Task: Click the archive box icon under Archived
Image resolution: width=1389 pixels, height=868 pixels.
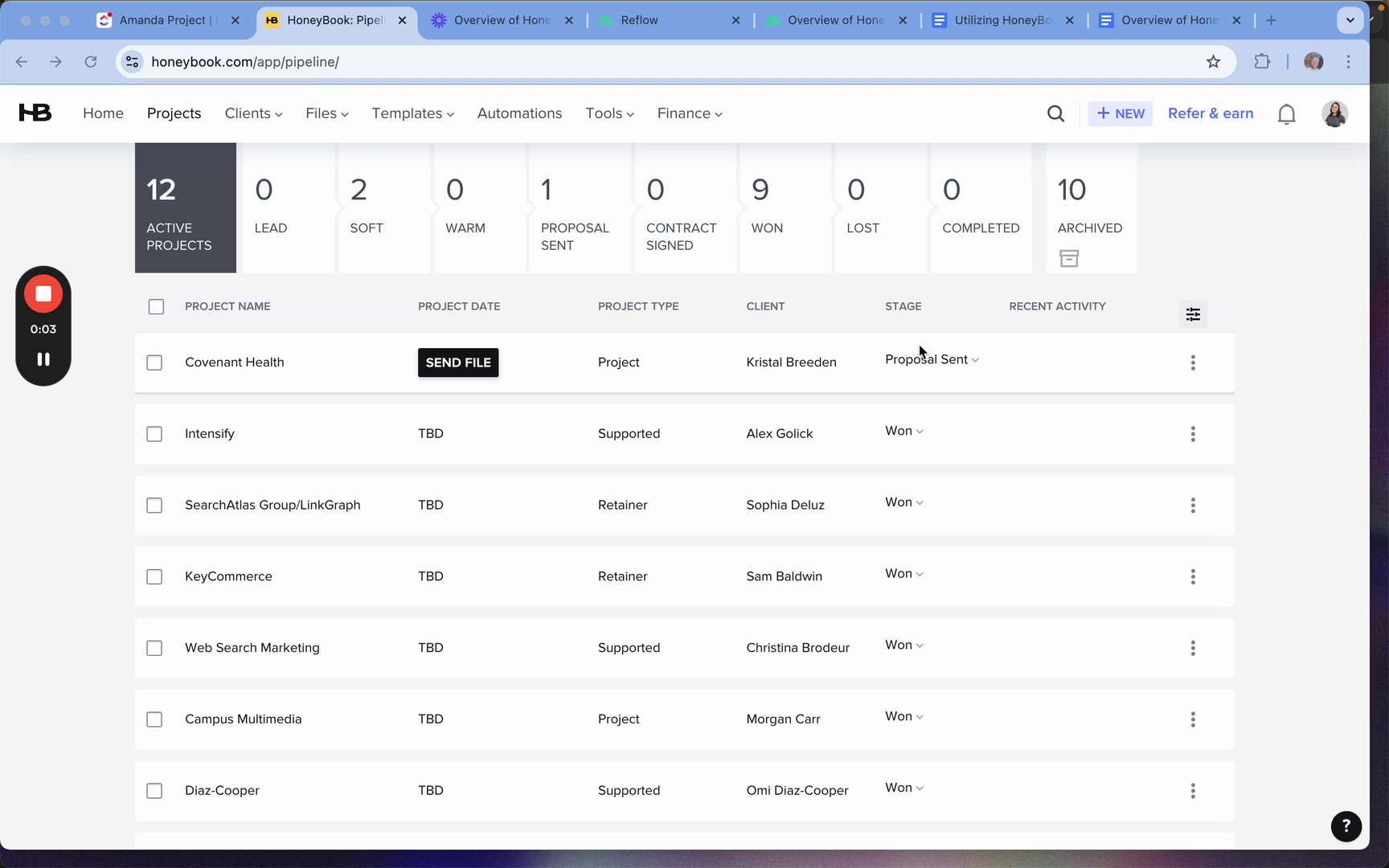Action: pyautogui.click(x=1068, y=258)
